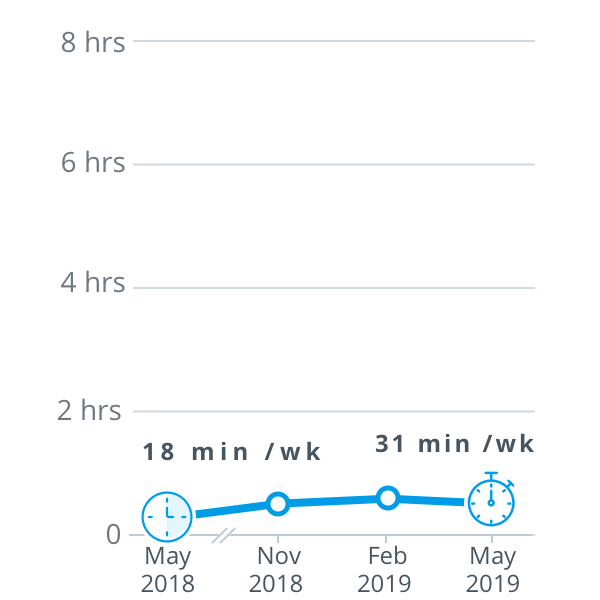The height and width of the screenshot is (600, 600).
Task: Select the Nov 2018 data point circle
Action: pos(278,503)
